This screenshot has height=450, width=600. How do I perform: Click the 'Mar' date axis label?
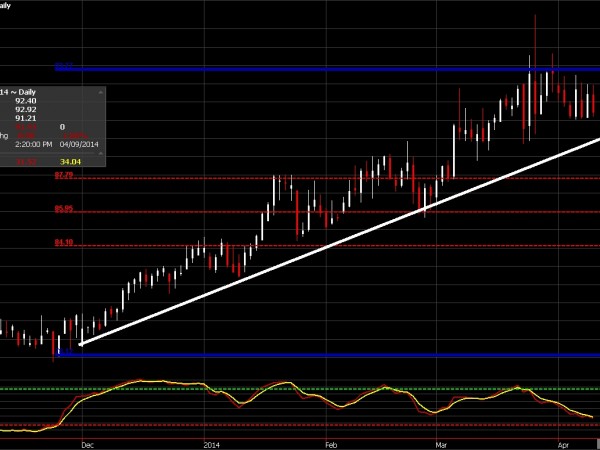pos(441,445)
